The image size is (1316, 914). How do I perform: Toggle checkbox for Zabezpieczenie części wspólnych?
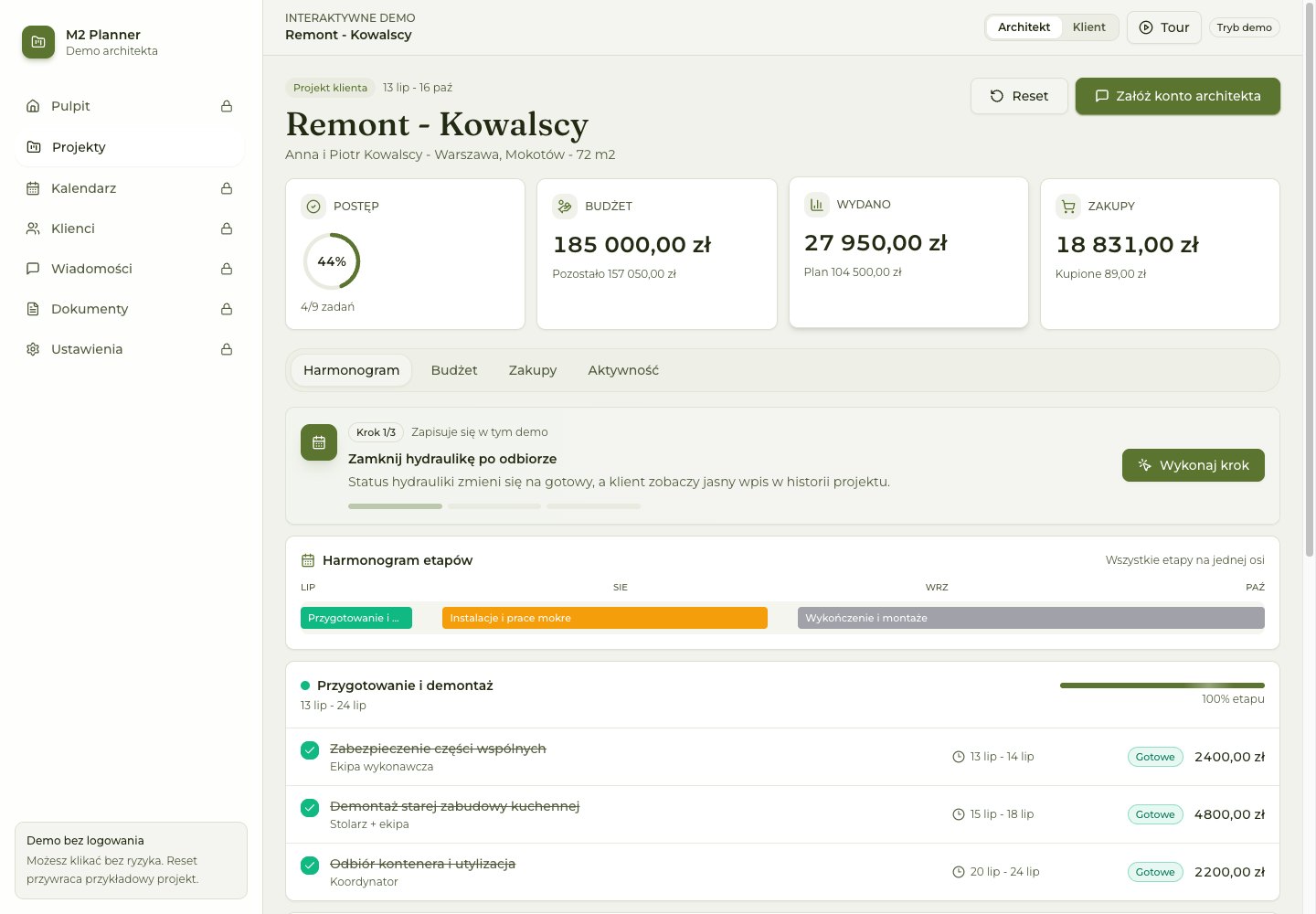coord(310,750)
